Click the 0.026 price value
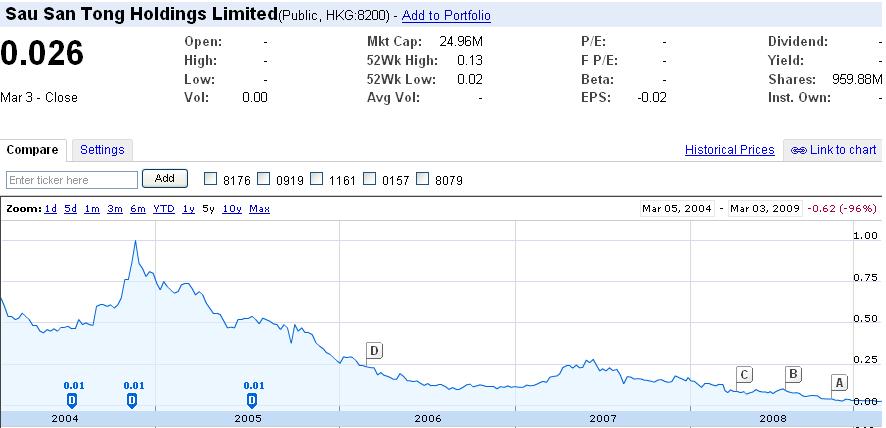The width and height of the screenshot is (886, 428). (x=42, y=54)
